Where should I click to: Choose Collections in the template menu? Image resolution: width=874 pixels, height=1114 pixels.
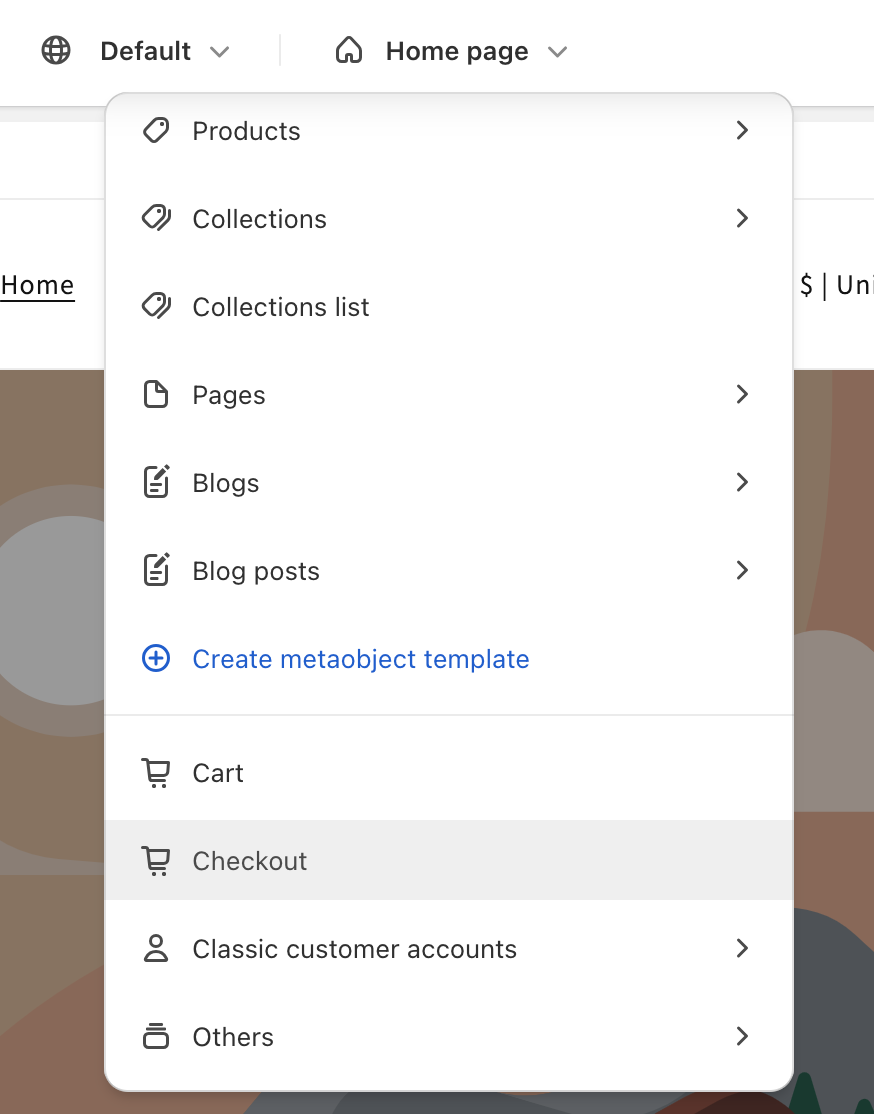click(x=448, y=219)
